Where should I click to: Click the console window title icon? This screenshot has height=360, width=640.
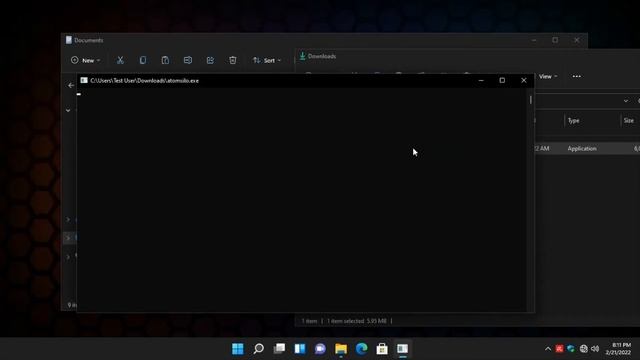tap(84, 80)
